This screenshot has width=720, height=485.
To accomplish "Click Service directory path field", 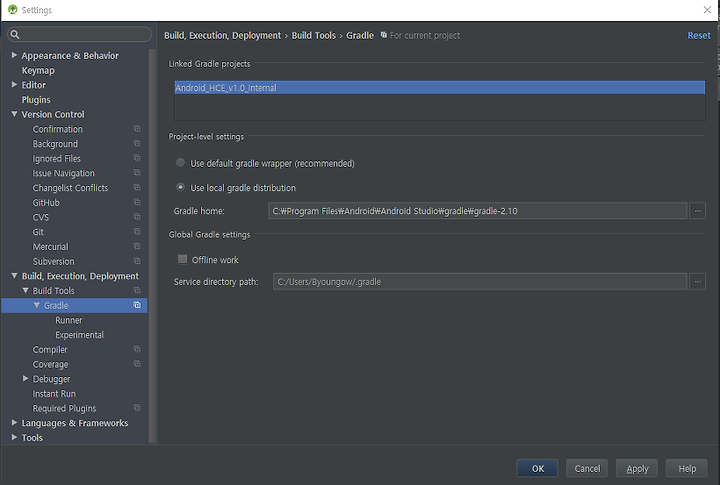I will click(480, 282).
